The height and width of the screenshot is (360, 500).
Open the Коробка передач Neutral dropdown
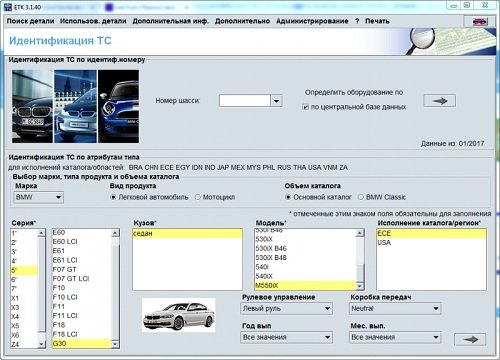coord(395,309)
